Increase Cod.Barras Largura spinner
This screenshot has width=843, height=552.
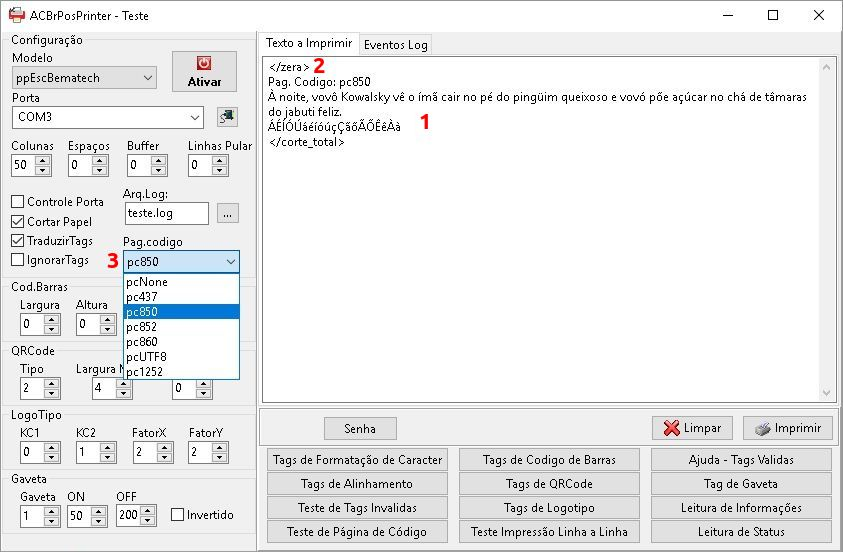coord(52,319)
